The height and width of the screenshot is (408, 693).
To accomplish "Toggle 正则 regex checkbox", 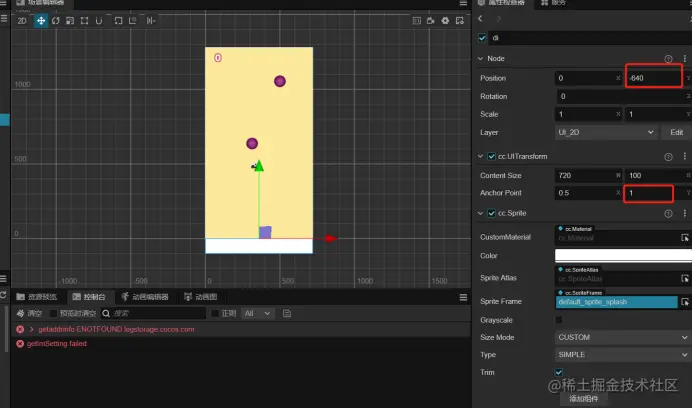I will (215, 313).
